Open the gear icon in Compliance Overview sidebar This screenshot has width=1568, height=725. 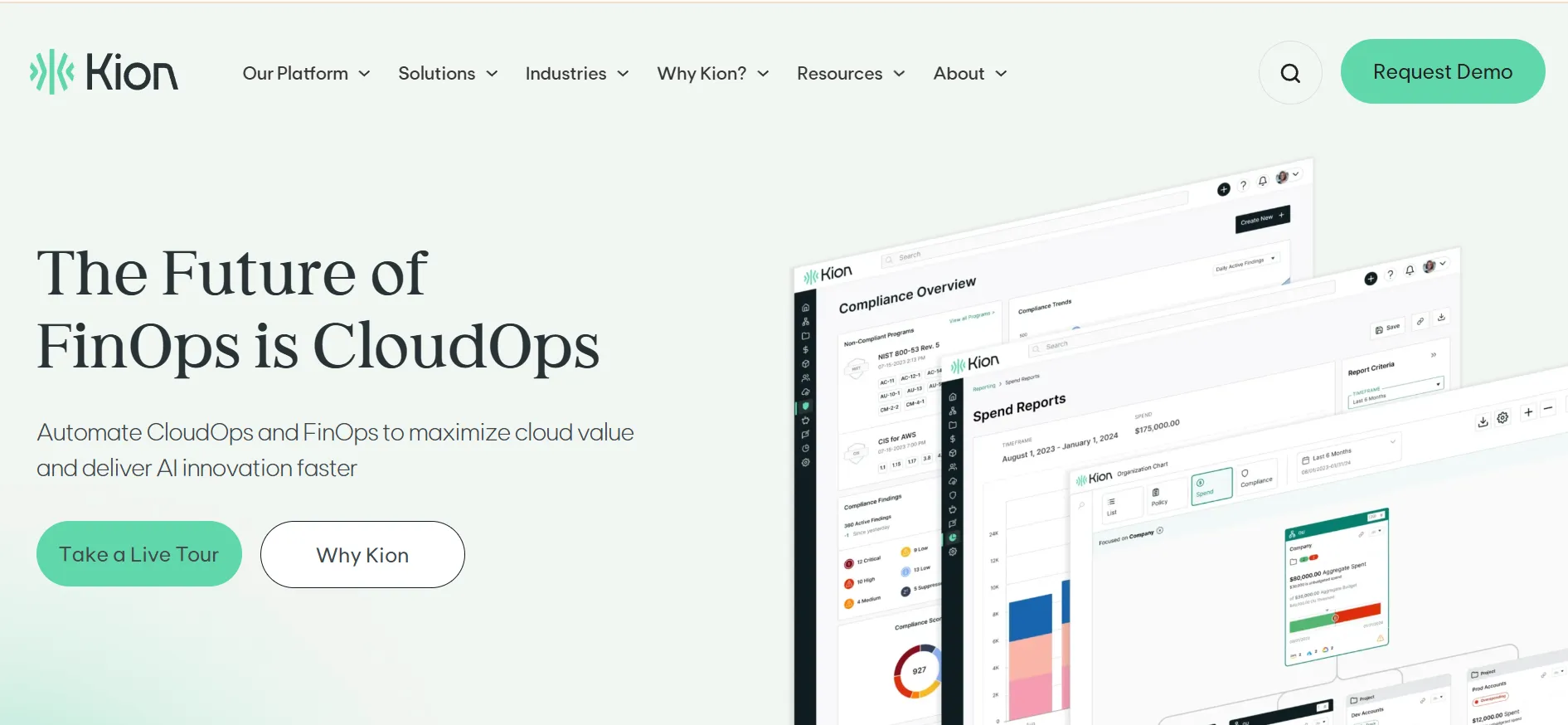(x=805, y=463)
